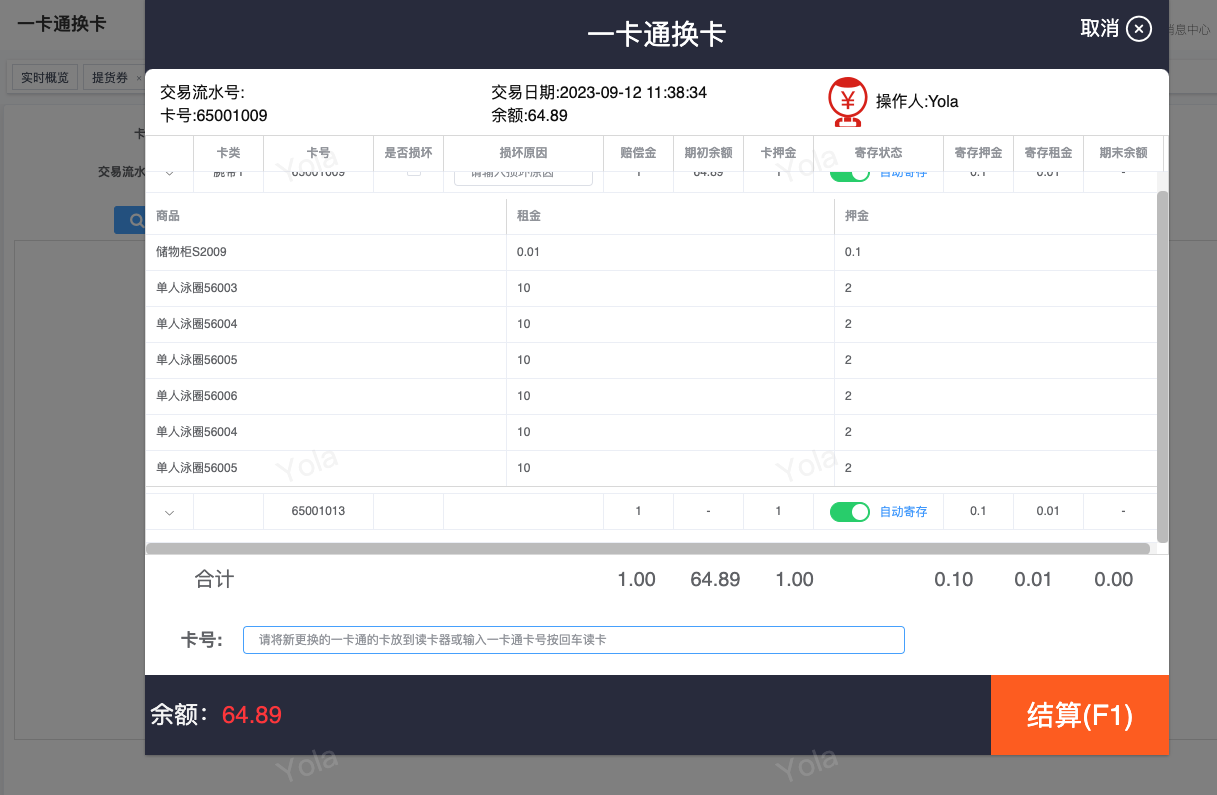Click 寄存租金 value 0.01 in row 65001013
This screenshot has height=795, width=1217.
[x=1048, y=511]
